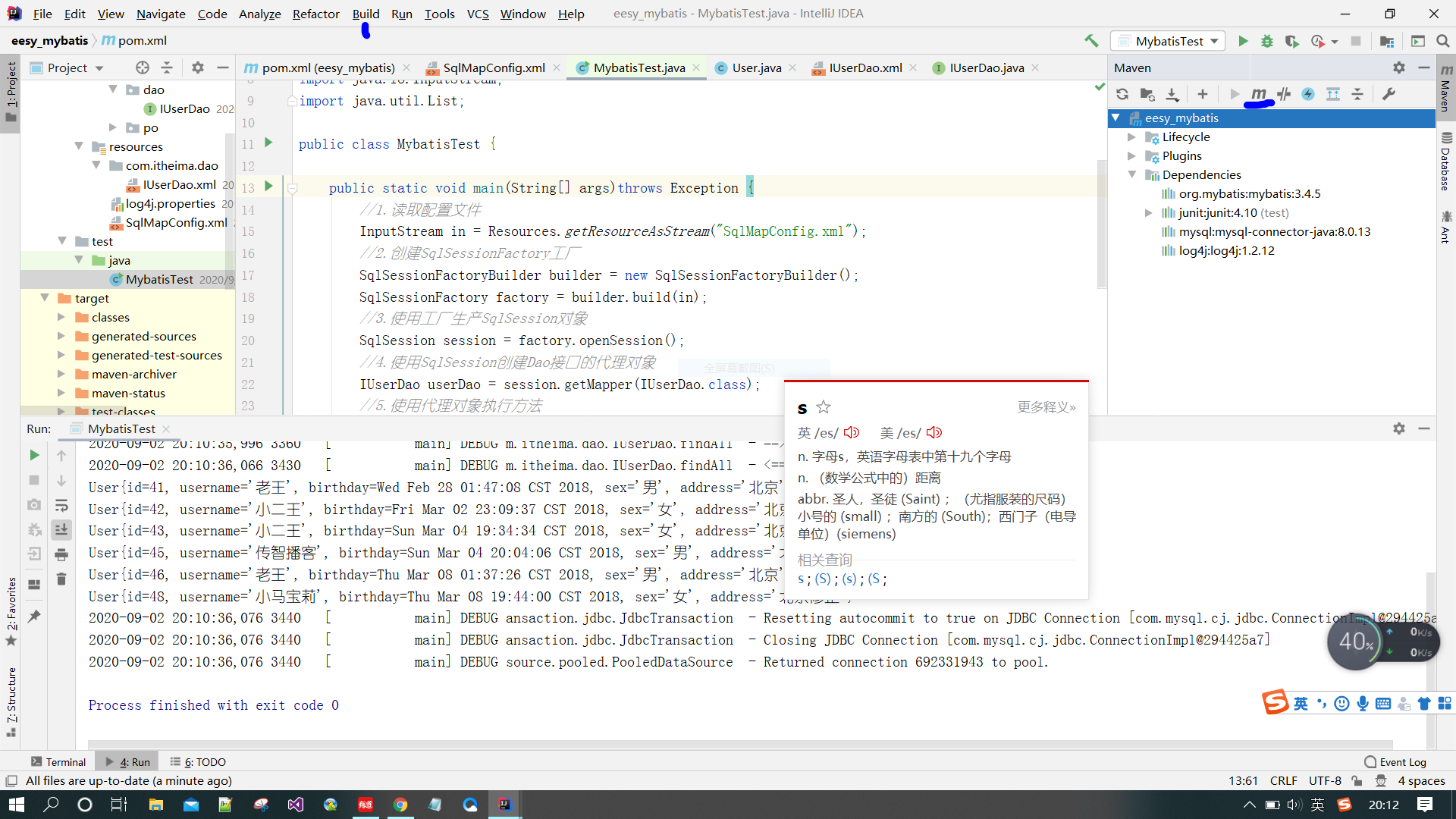1456x819 pixels.
Task: Click the Build project hammer icon
Action: tap(1091, 41)
